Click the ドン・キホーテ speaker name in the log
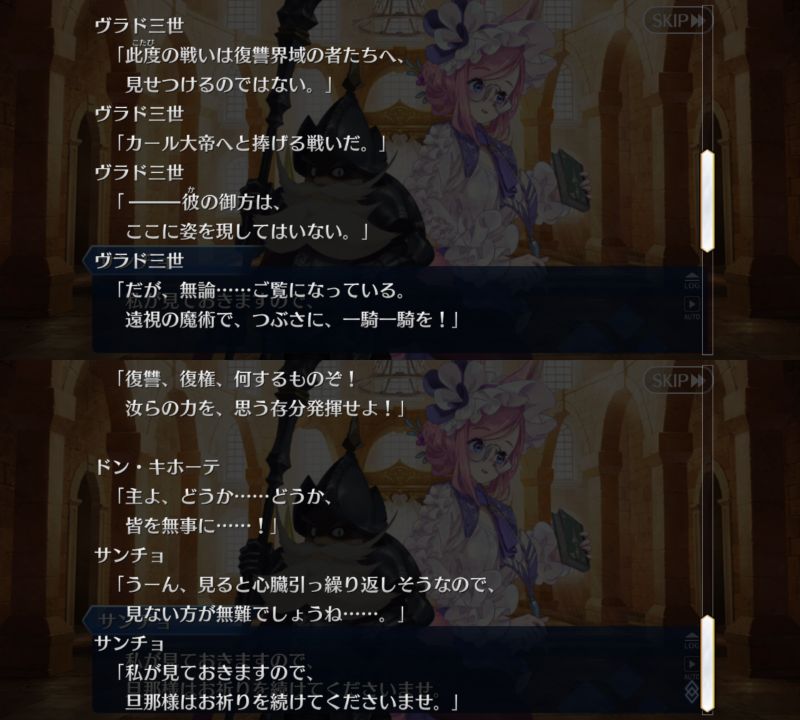This screenshot has height=720, width=800. [157, 467]
